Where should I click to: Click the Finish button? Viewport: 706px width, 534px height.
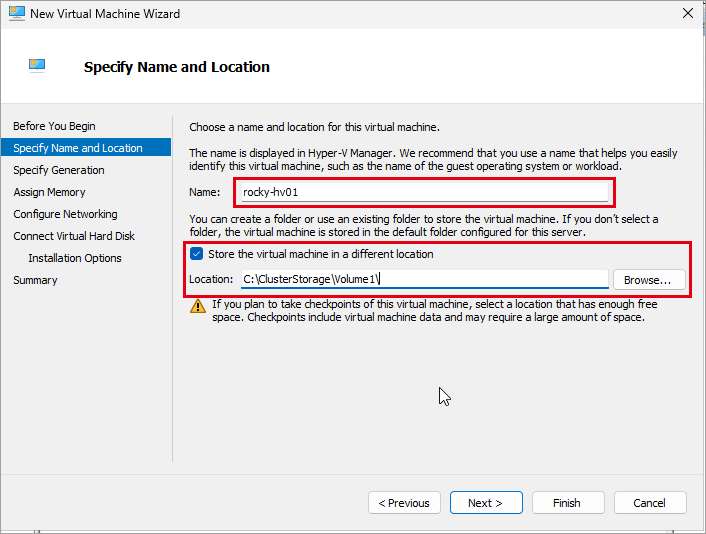(568, 502)
